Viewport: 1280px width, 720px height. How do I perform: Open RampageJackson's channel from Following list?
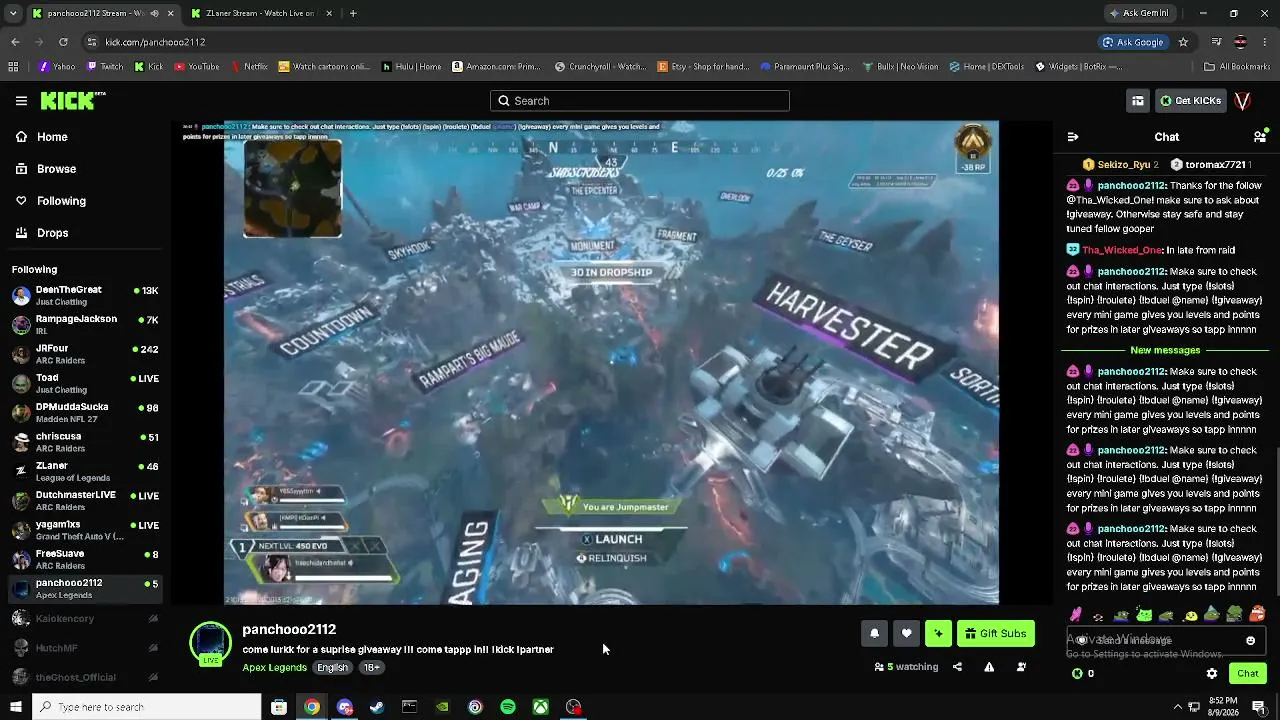85,325
